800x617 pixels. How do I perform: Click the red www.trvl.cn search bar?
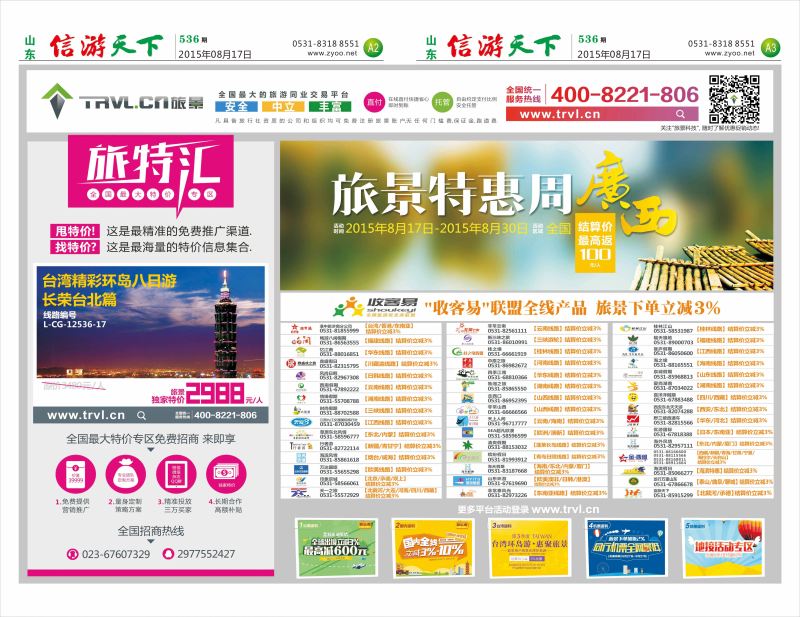pyautogui.click(x=602, y=114)
